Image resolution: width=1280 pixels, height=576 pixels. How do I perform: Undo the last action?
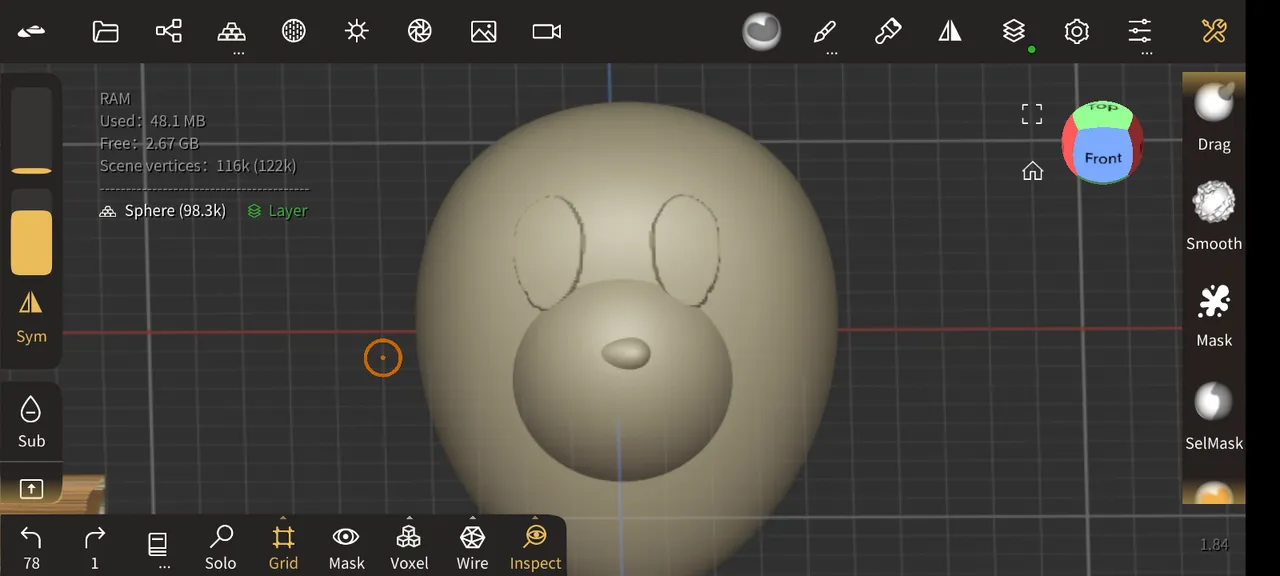31,547
